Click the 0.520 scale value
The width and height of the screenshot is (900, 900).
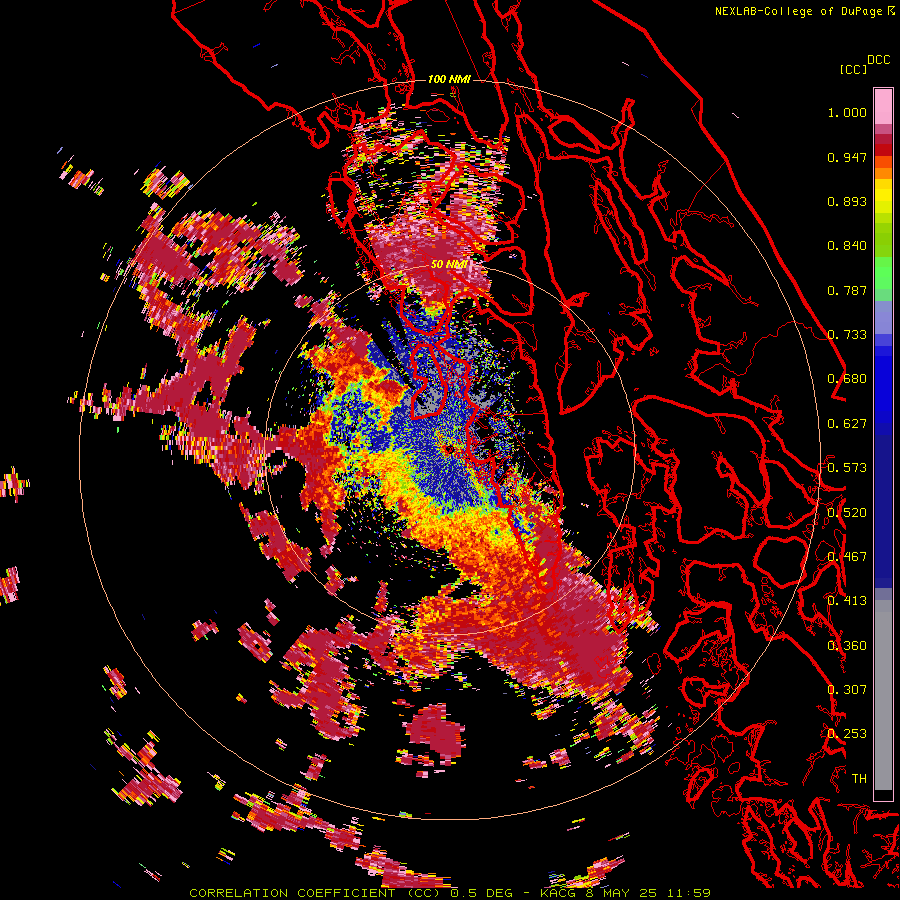[x=847, y=513]
